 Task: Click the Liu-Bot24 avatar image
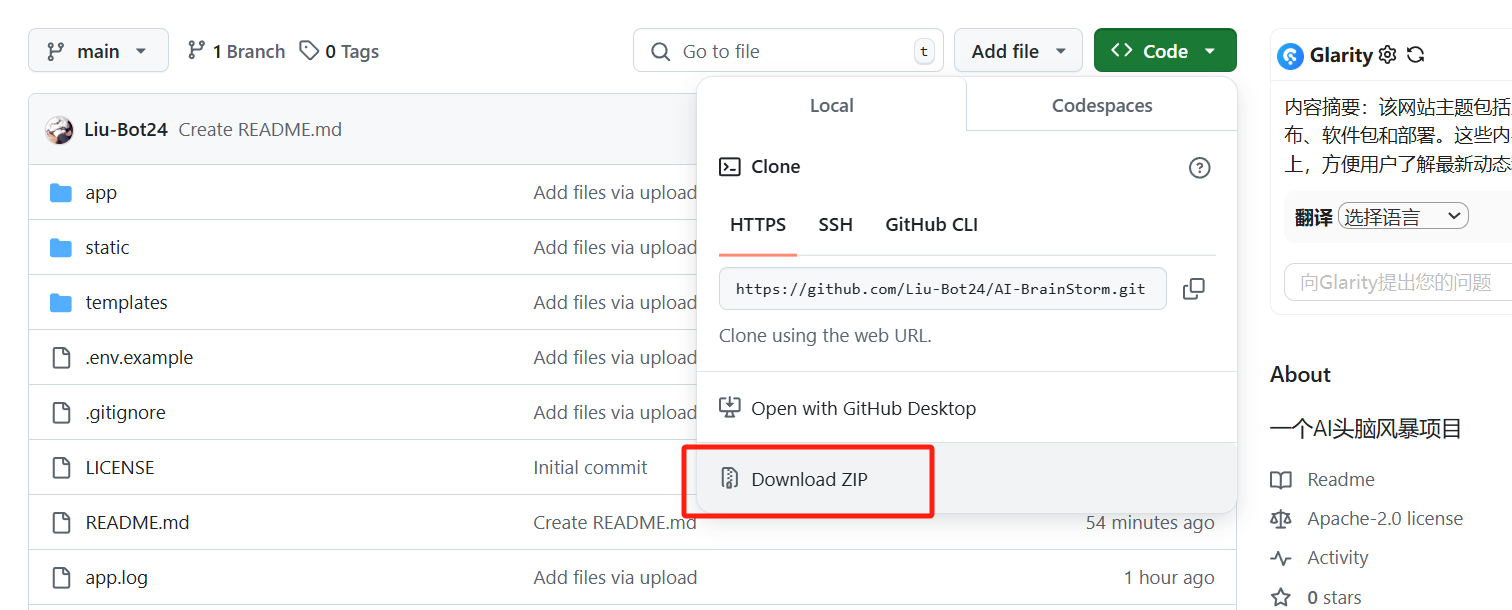[59, 130]
